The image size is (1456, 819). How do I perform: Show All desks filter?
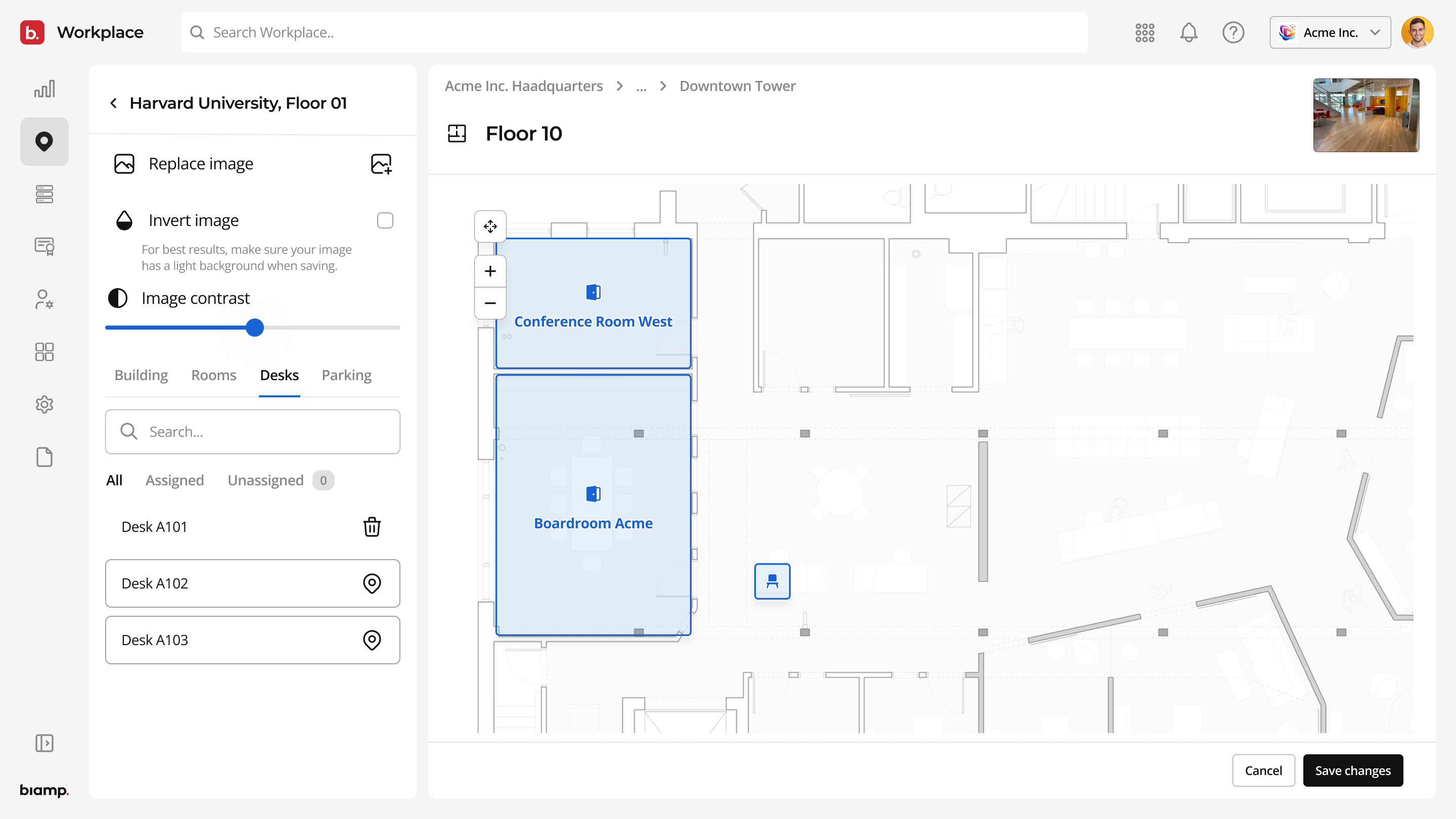tap(114, 480)
